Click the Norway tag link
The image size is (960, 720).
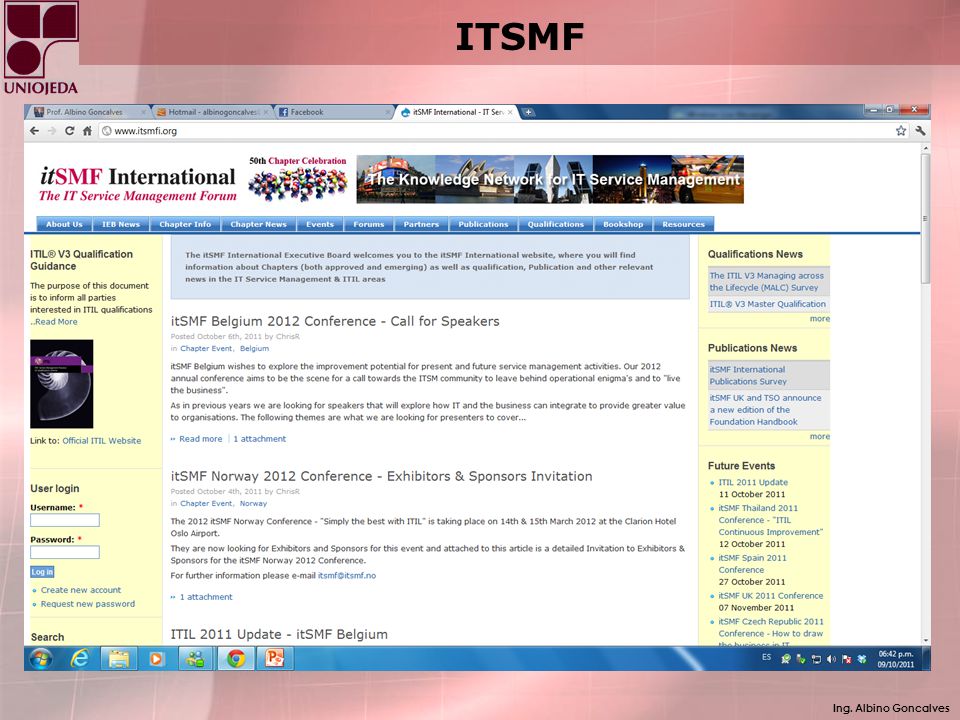pyautogui.click(x=253, y=503)
